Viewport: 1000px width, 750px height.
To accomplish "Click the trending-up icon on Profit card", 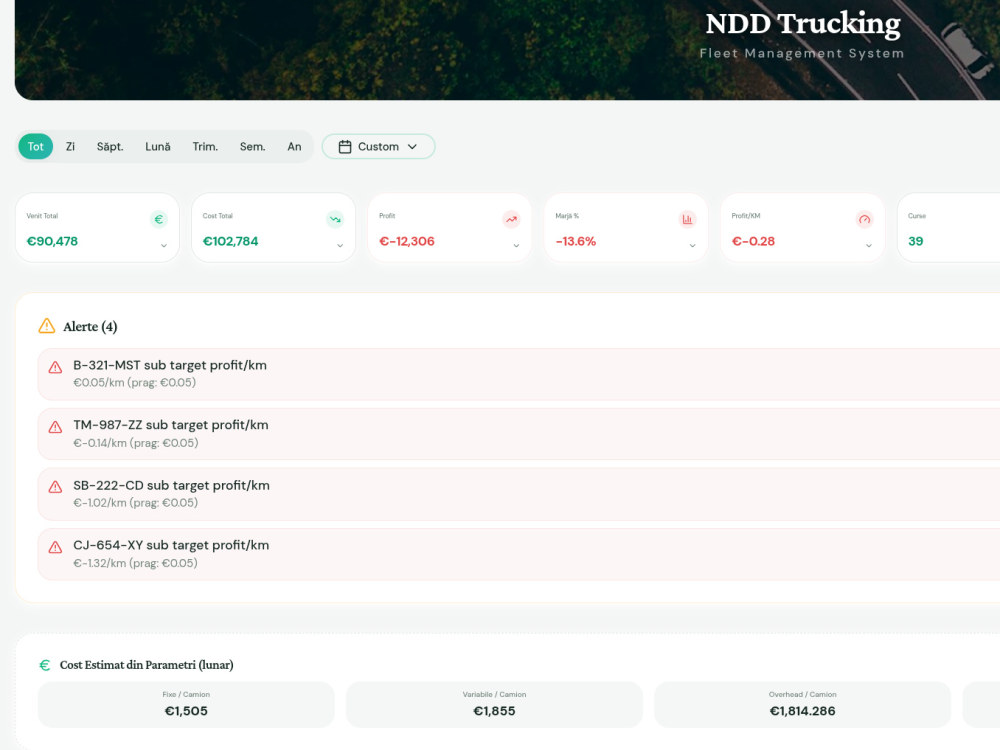I will point(511,219).
